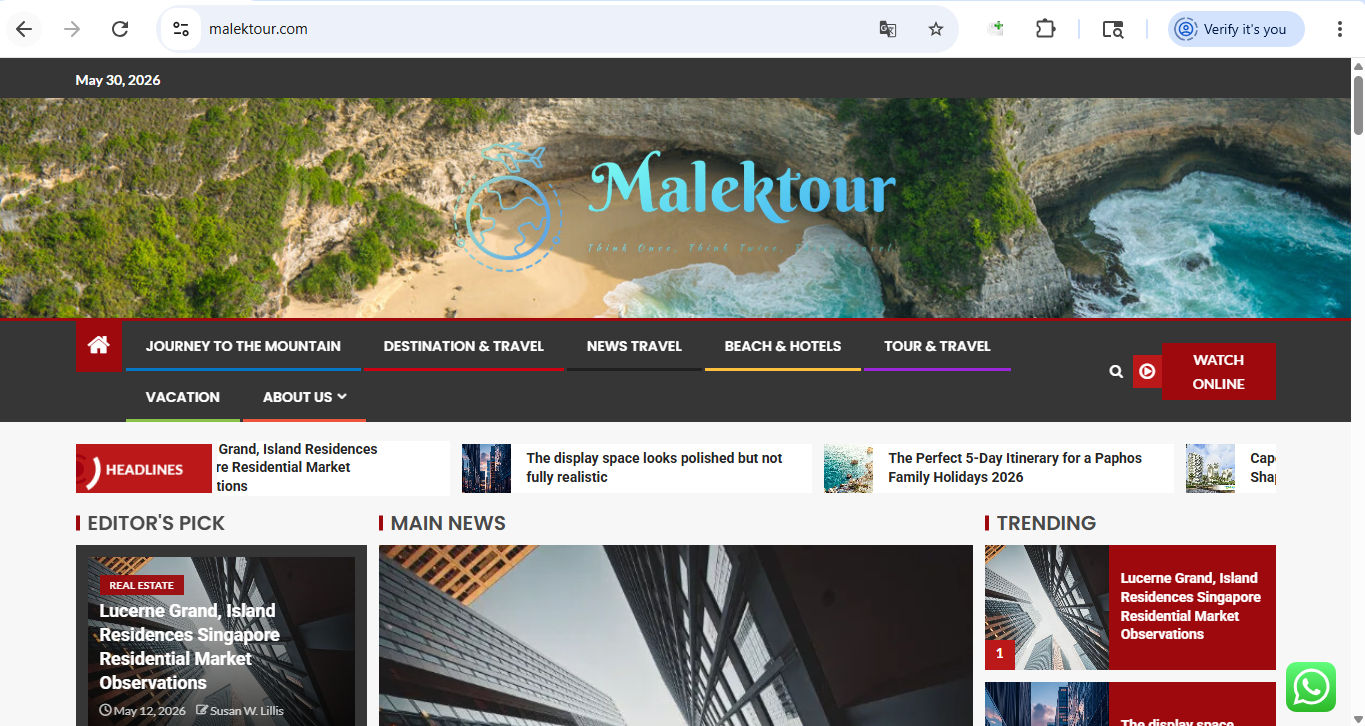Select Destination & Travel menu item
Image resolution: width=1365 pixels, height=726 pixels.
tap(464, 346)
